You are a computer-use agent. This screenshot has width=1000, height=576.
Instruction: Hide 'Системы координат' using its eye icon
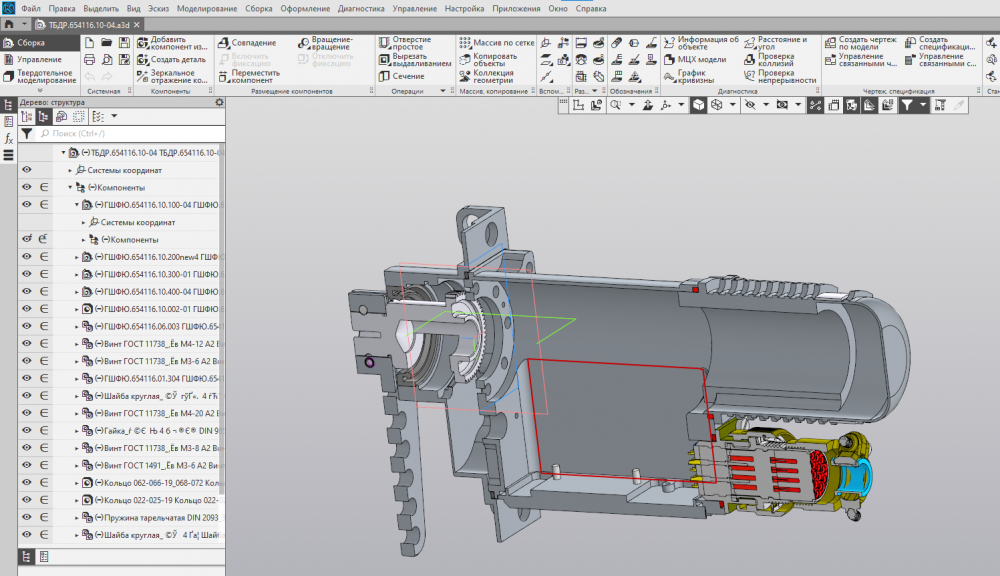(x=27, y=170)
